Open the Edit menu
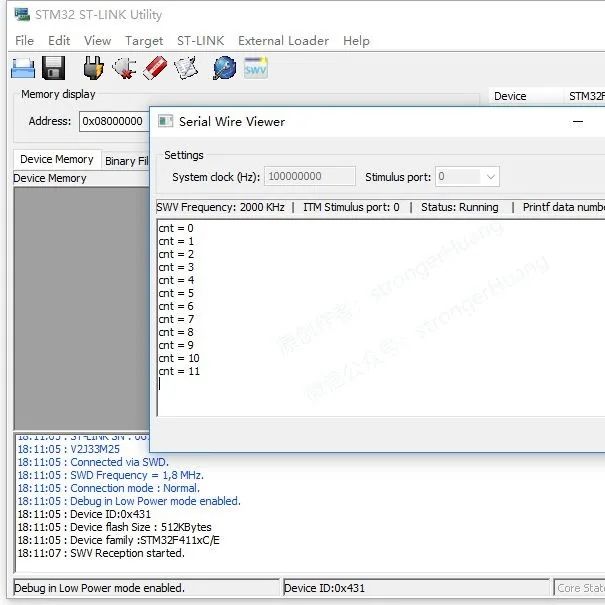 click(59, 41)
